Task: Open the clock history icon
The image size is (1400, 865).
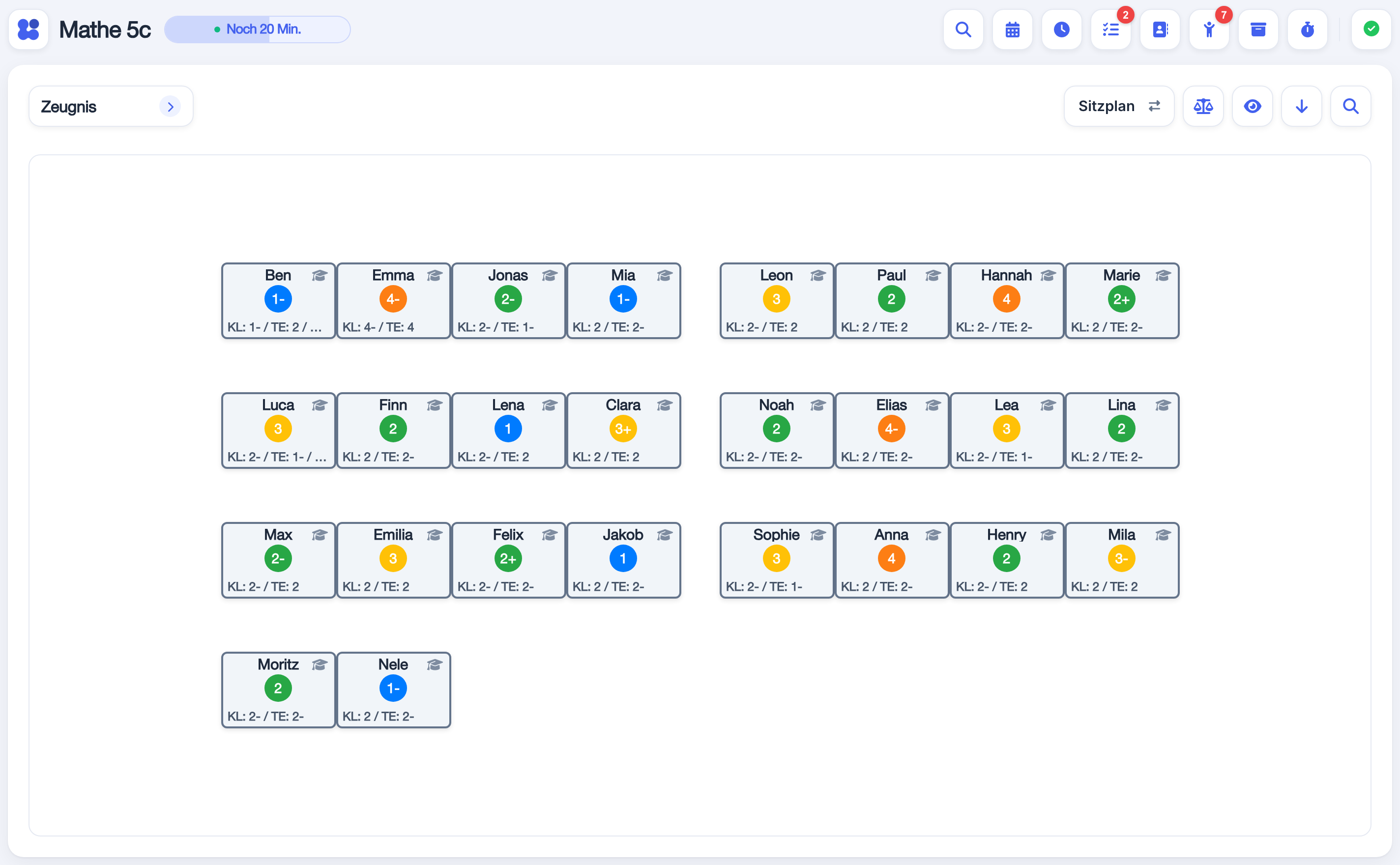Action: click(1061, 29)
